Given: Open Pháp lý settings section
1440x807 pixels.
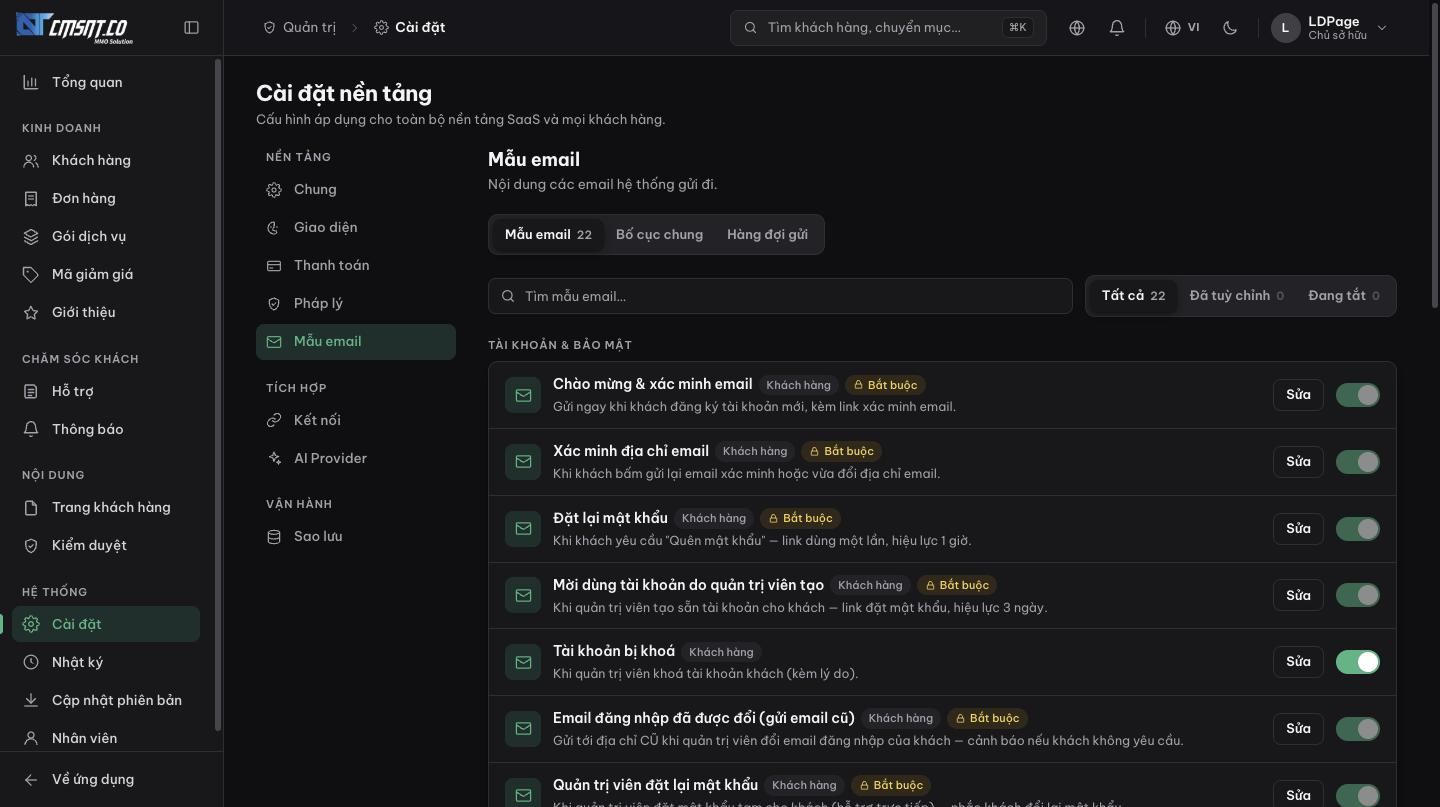Looking at the screenshot, I should click(356, 303).
